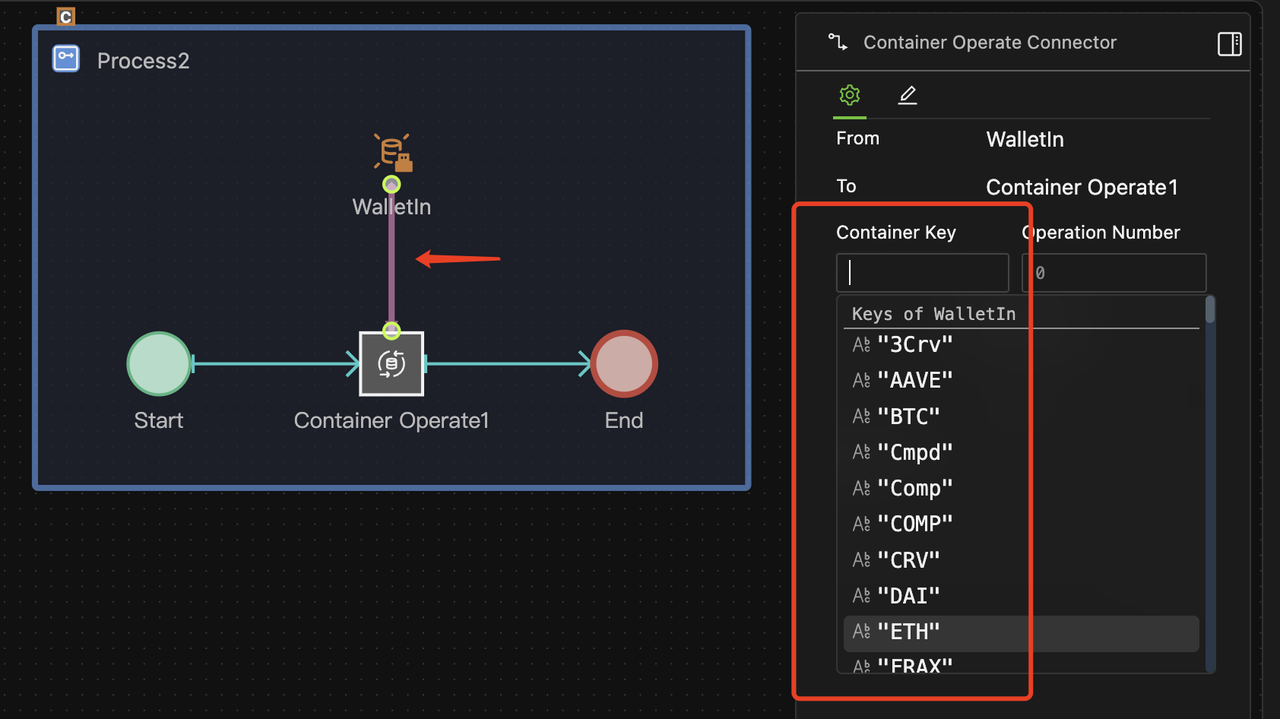
Task: Select the WalletIn container icon
Action: pyautogui.click(x=391, y=150)
